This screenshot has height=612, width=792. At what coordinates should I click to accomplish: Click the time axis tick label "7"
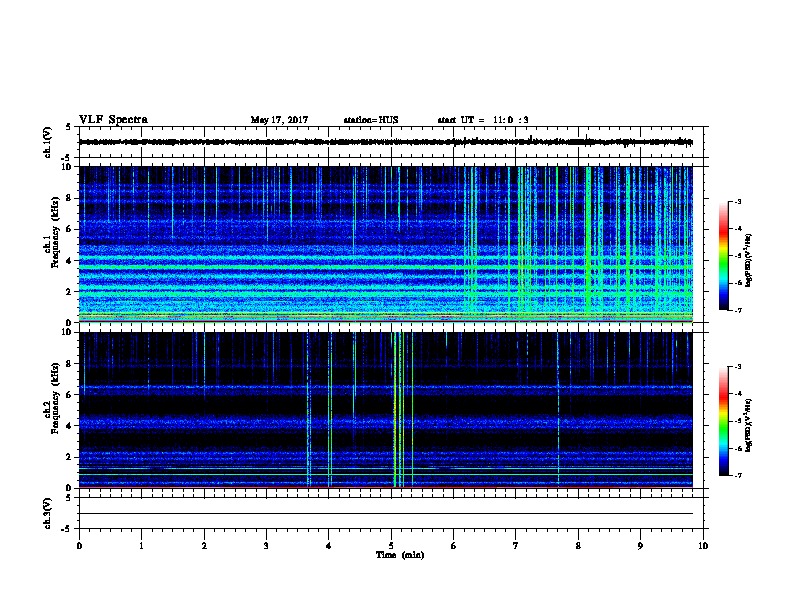coord(516,545)
